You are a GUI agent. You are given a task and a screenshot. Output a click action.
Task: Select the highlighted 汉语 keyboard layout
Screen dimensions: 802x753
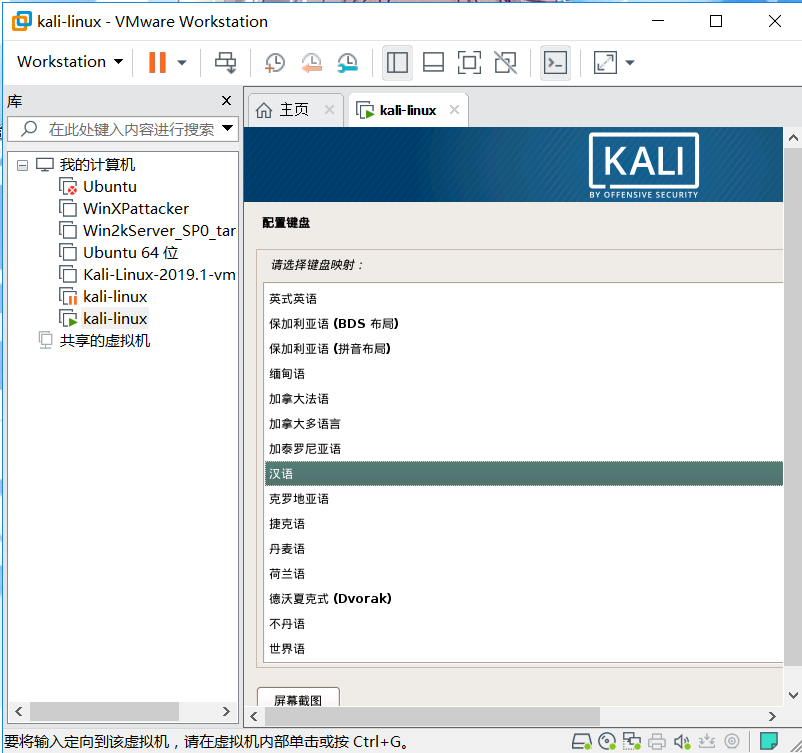tap(524, 474)
